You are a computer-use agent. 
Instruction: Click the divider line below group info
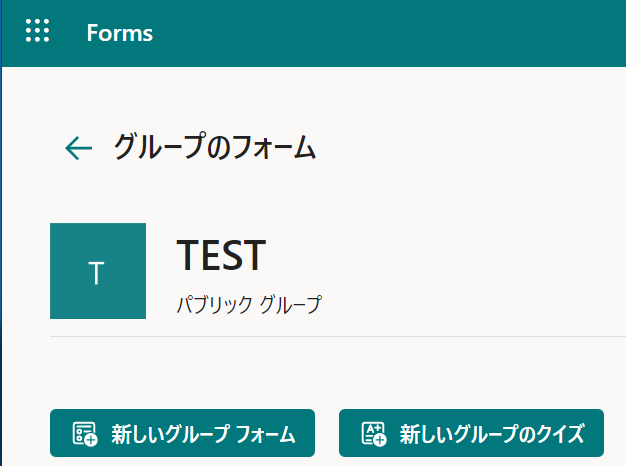tap(330, 337)
